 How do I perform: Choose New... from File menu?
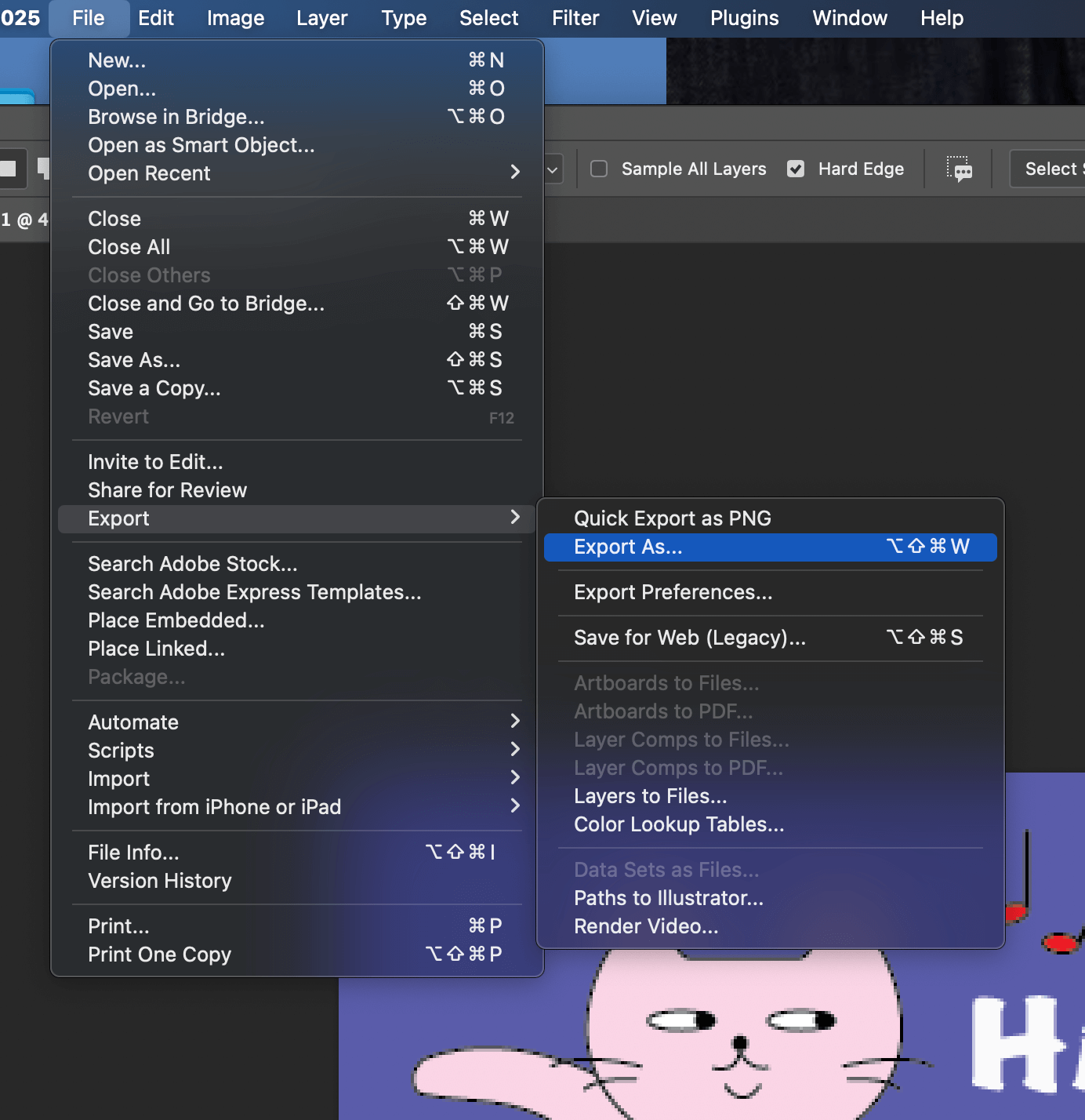[x=297, y=60]
